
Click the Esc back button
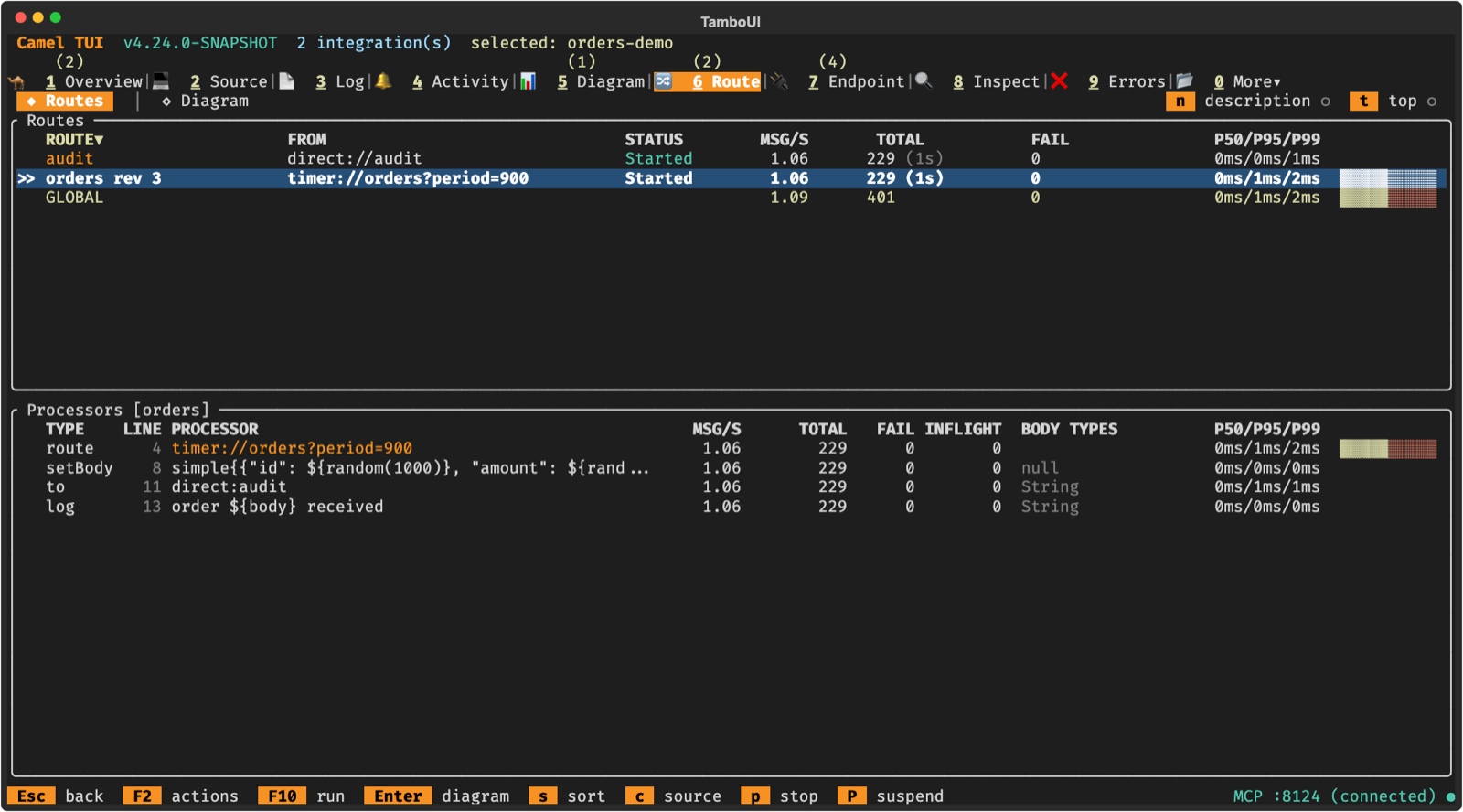(56, 796)
